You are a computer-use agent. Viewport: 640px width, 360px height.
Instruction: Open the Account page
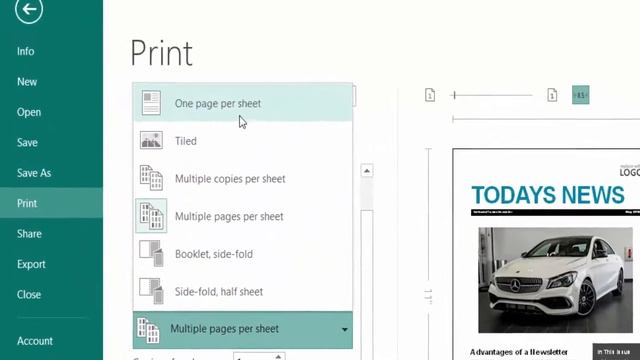pos(35,341)
